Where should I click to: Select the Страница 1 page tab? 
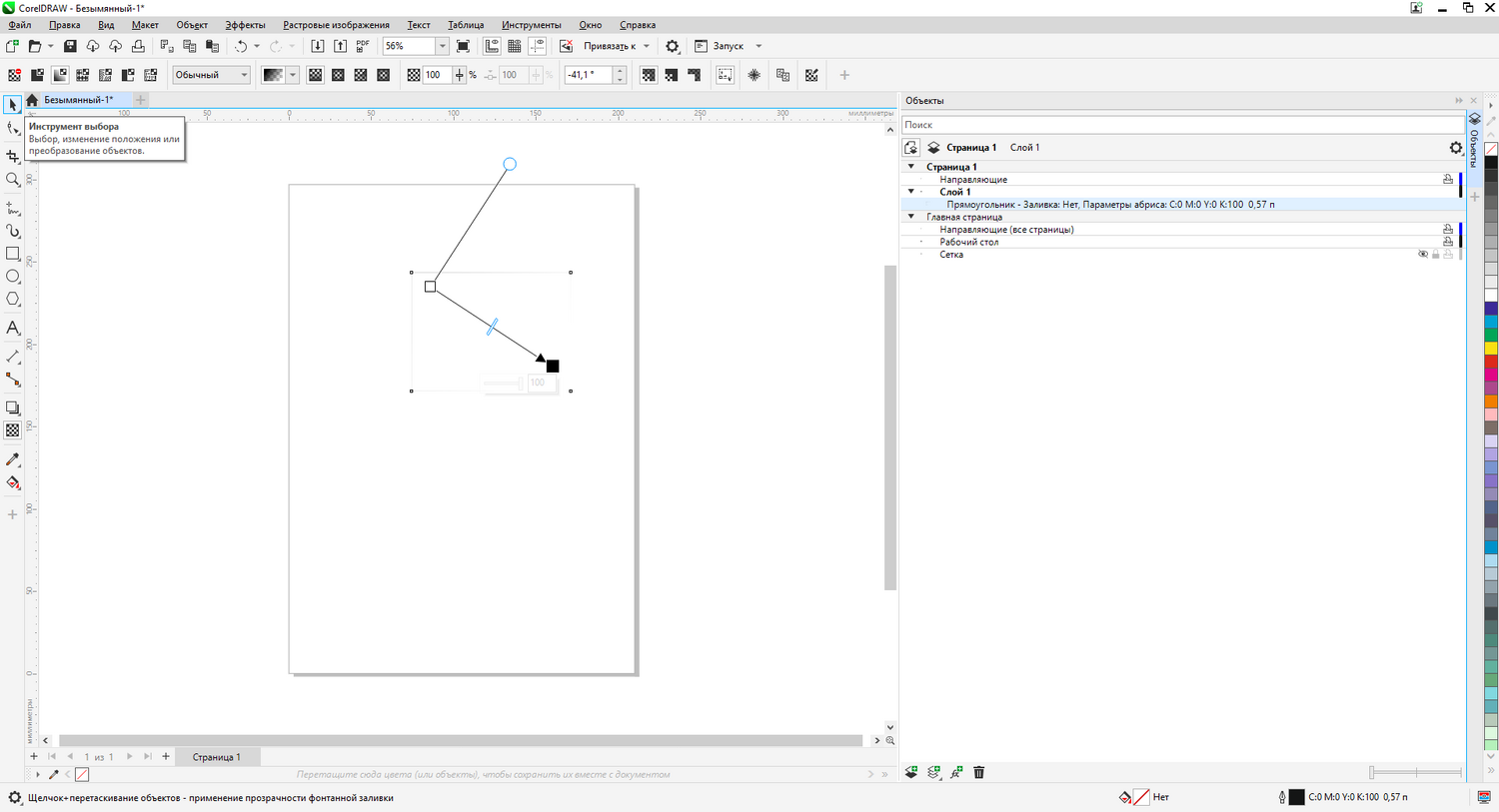[217, 757]
